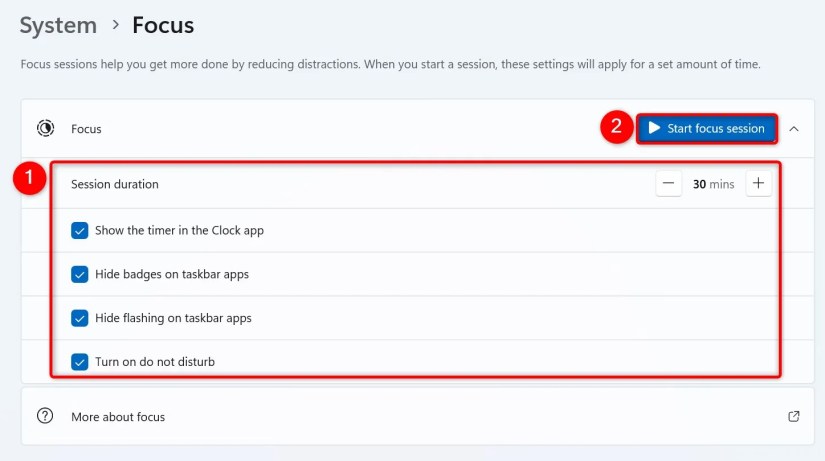Click the Session duration label
Image resolution: width=825 pixels, height=461 pixels.
[115, 184]
